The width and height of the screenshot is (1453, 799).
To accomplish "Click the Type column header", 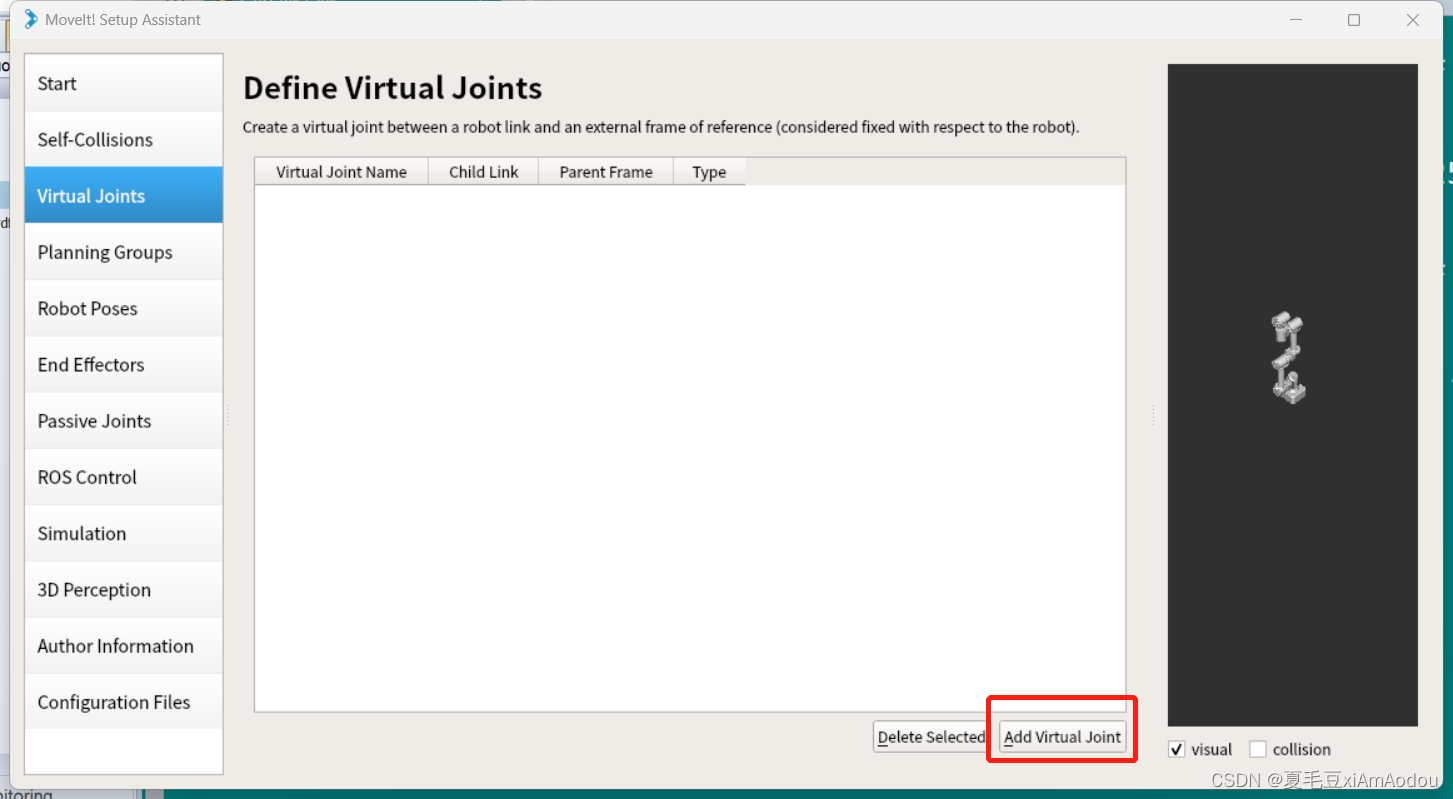I will (x=709, y=171).
